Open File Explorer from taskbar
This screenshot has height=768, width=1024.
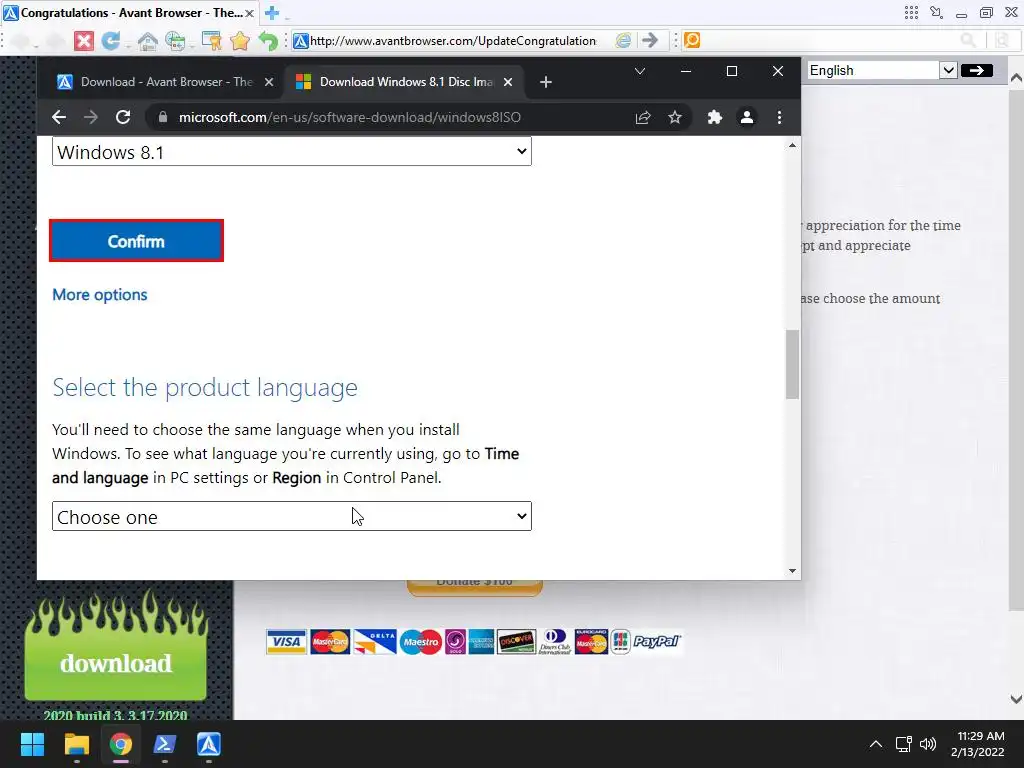click(x=76, y=744)
